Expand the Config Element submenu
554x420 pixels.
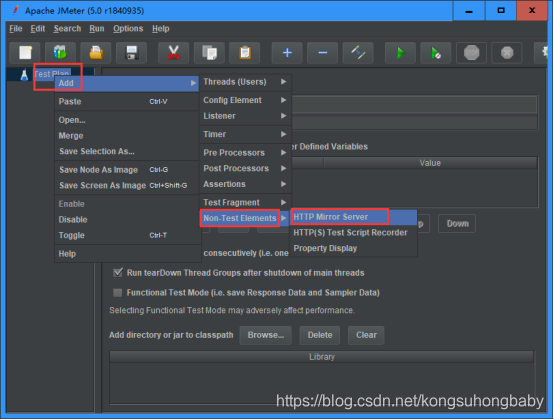click(x=245, y=100)
